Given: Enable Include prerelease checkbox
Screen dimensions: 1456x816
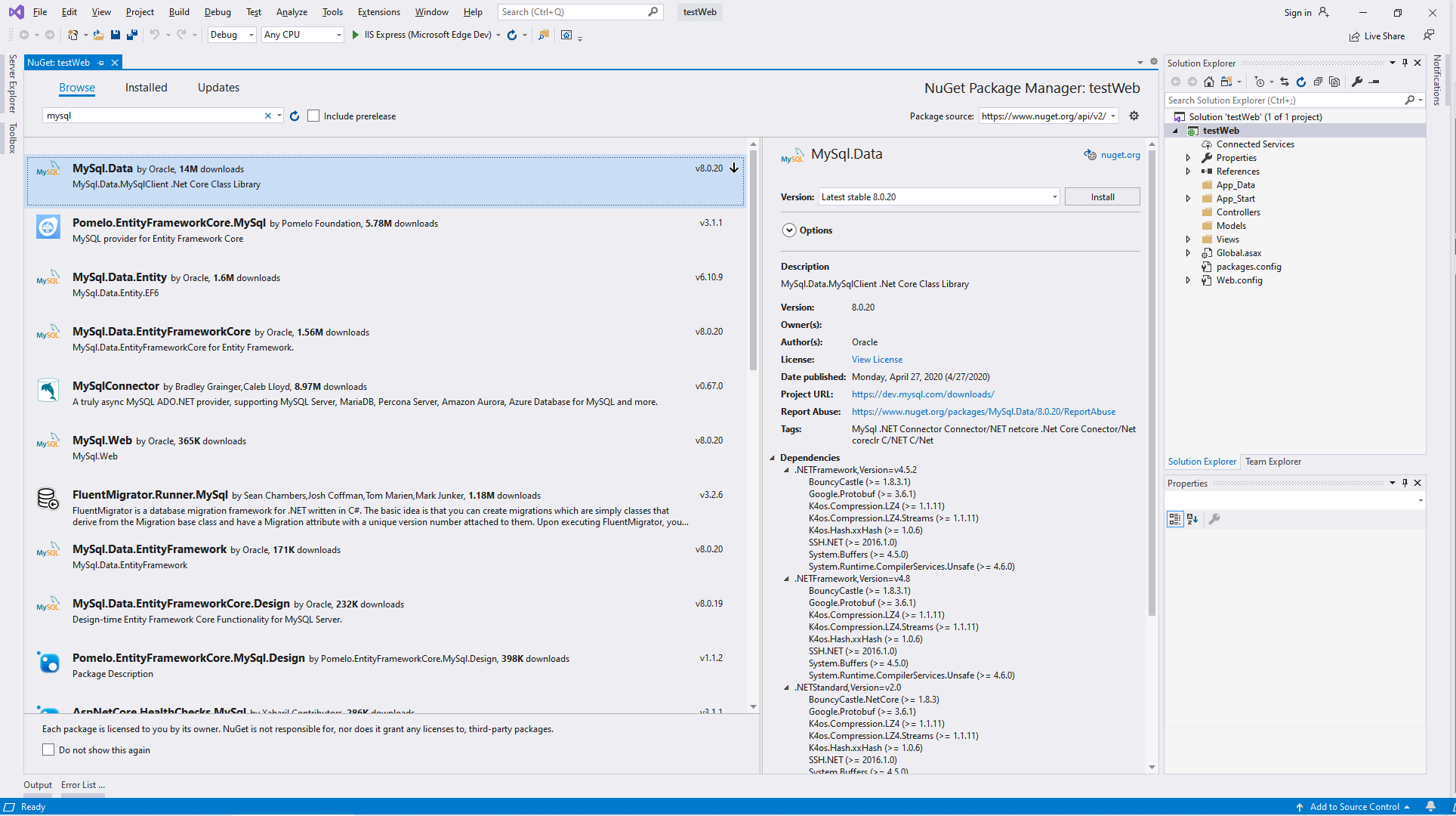Looking at the screenshot, I should tap(313, 116).
